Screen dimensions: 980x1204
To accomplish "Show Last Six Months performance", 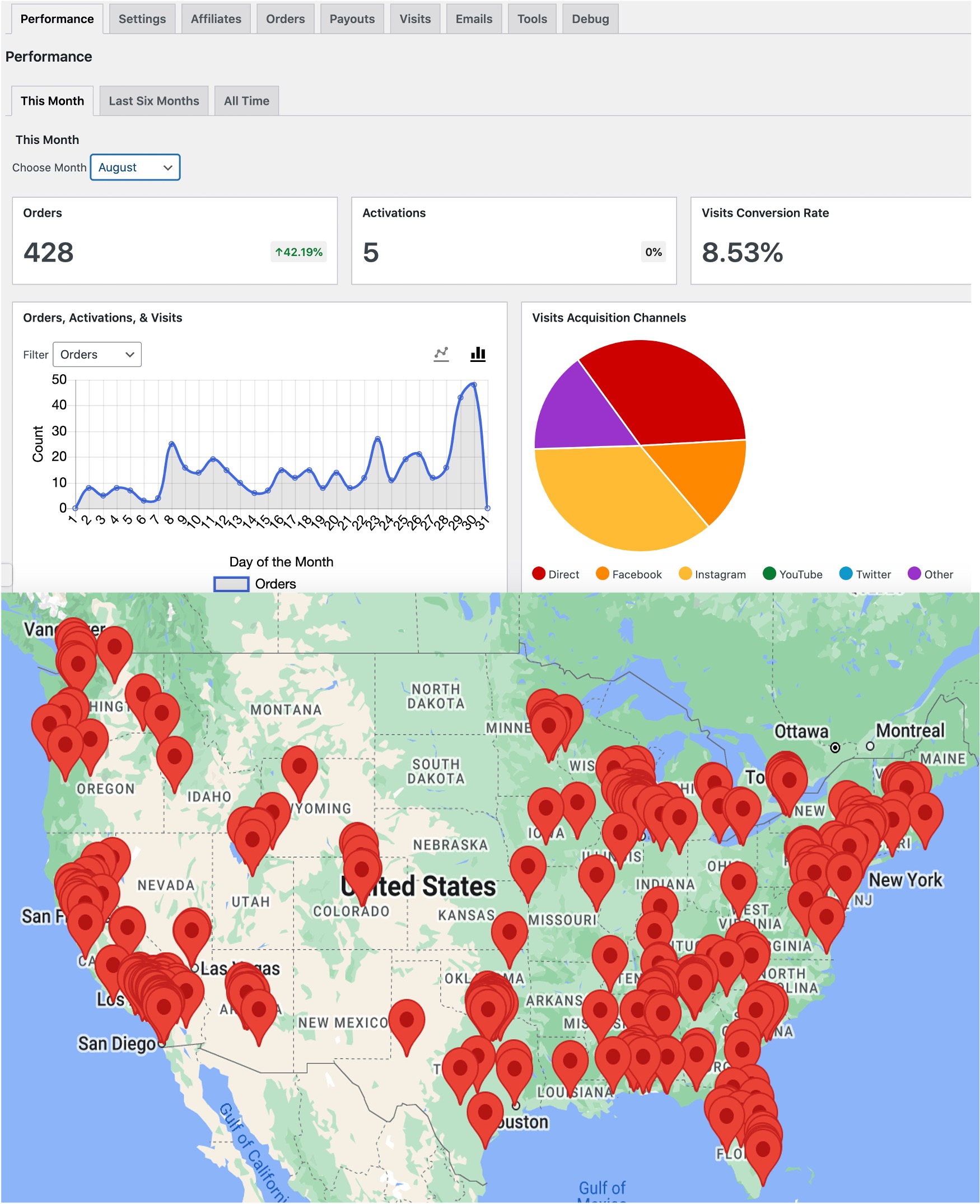I will (153, 100).
